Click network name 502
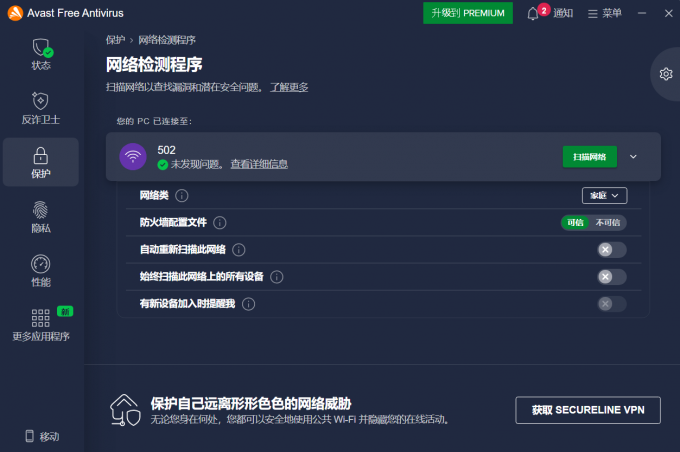The width and height of the screenshot is (680, 452). (x=167, y=150)
